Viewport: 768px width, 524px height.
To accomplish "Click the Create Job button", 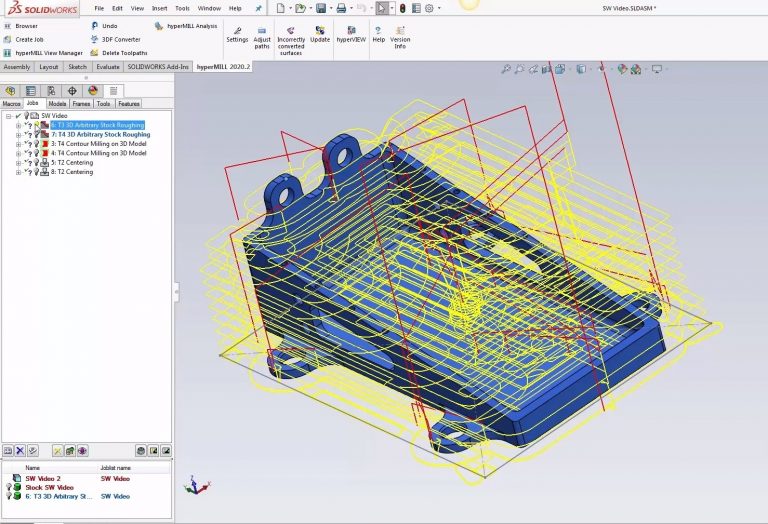I will pyautogui.click(x=29, y=39).
